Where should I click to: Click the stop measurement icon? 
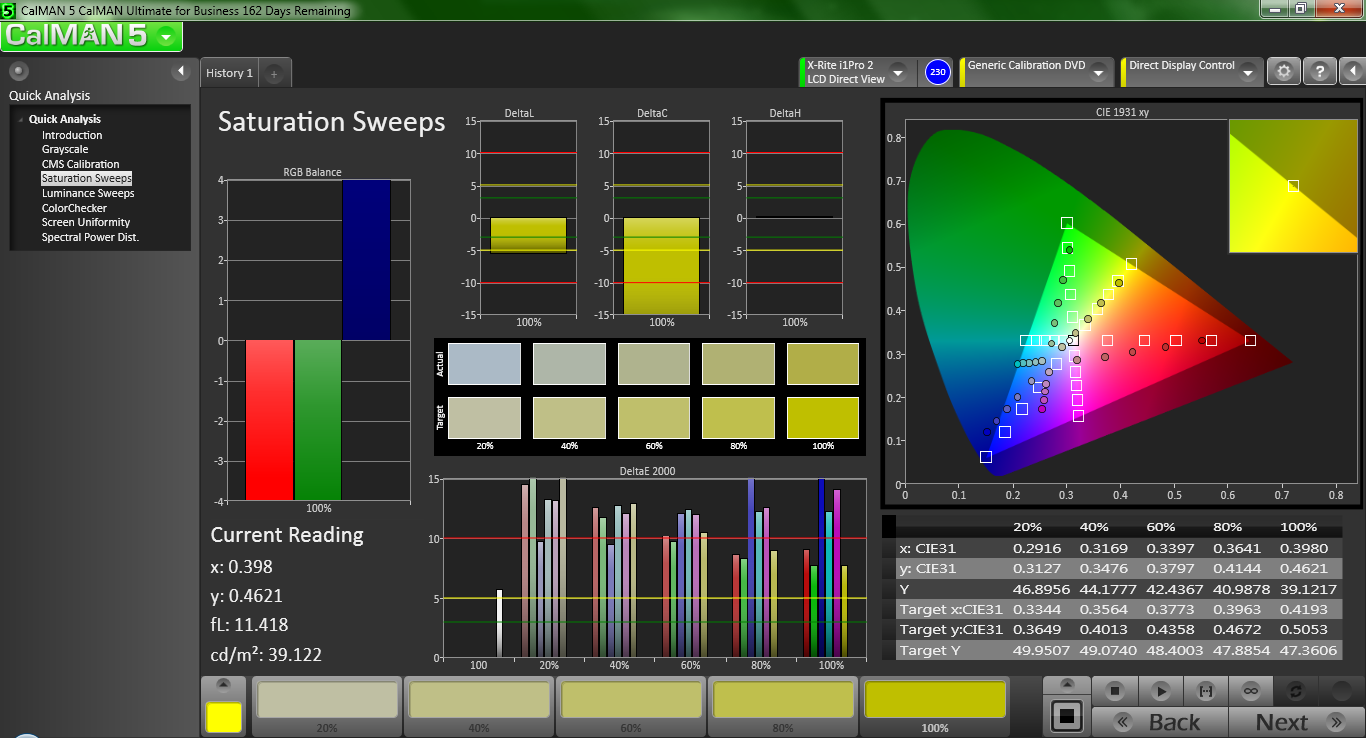pyautogui.click(x=1115, y=691)
